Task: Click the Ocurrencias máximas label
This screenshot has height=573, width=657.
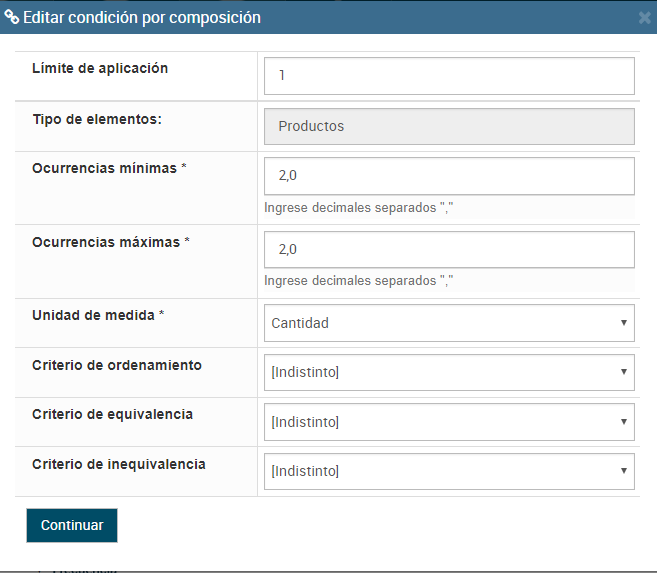Action: [x=110, y=242]
